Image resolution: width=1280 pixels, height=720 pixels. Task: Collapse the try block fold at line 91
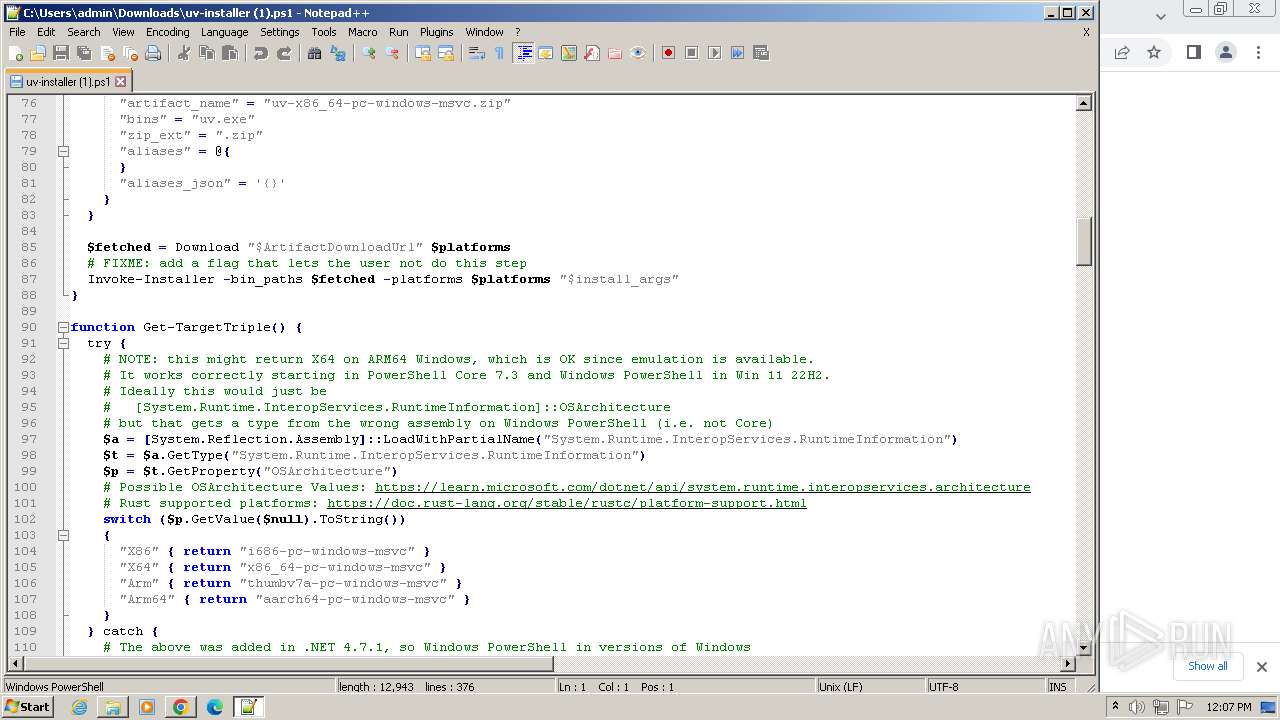(x=63, y=343)
